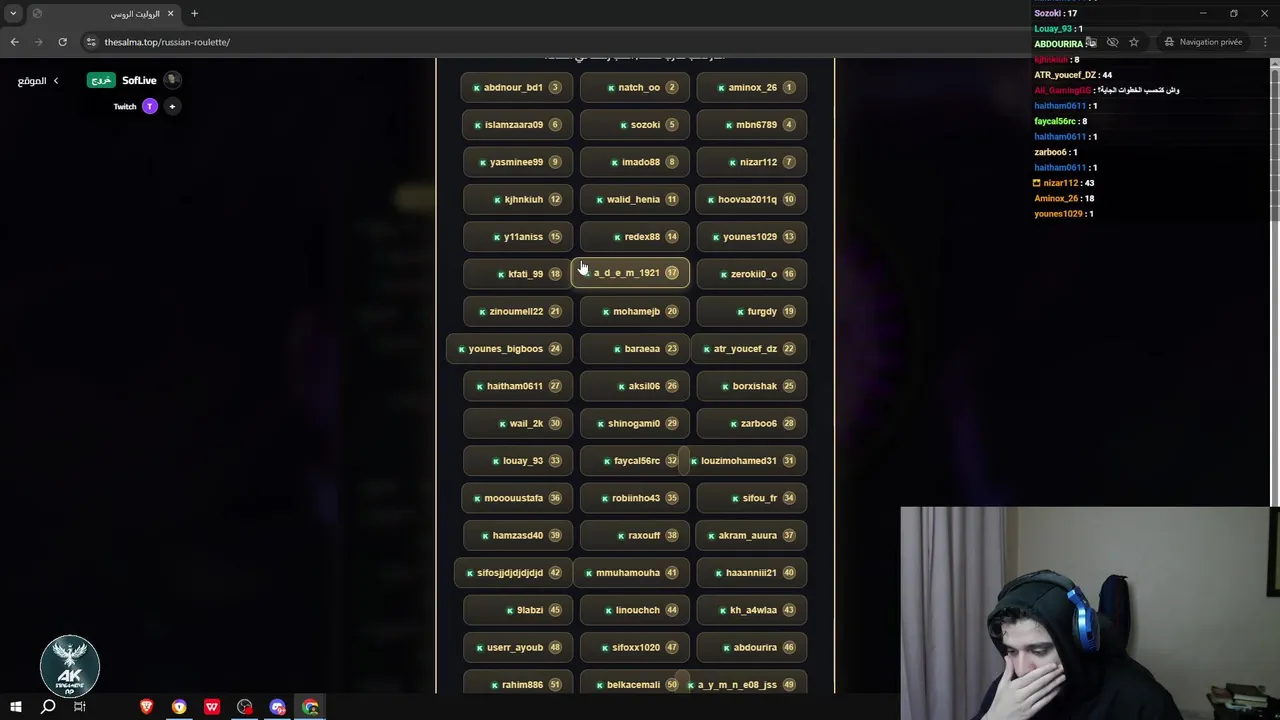Select player sozoki number 5

[x=634, y=125]
